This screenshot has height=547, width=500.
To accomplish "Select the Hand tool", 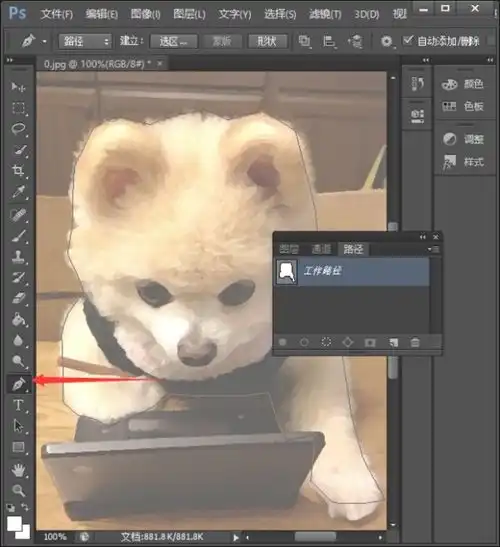I will (18, 470).
